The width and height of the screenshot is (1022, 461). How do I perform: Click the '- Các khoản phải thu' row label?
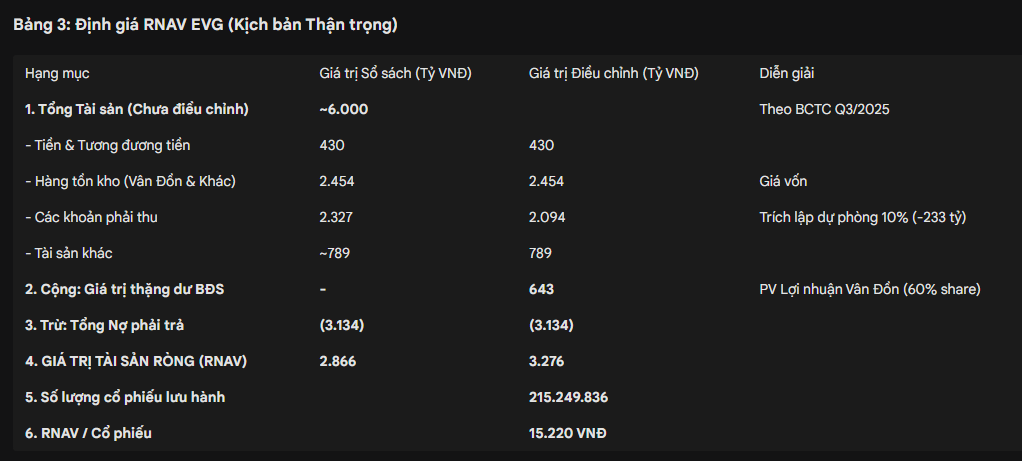coord(91,217)
